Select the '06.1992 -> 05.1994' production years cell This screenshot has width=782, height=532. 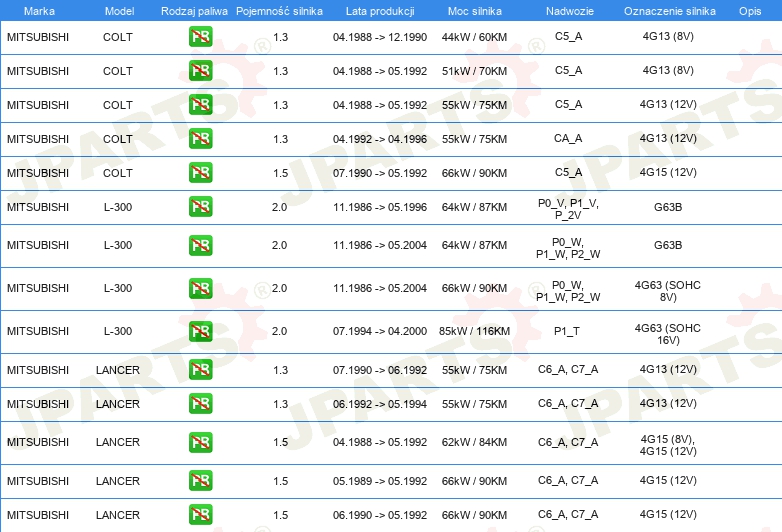coord(380,404)
